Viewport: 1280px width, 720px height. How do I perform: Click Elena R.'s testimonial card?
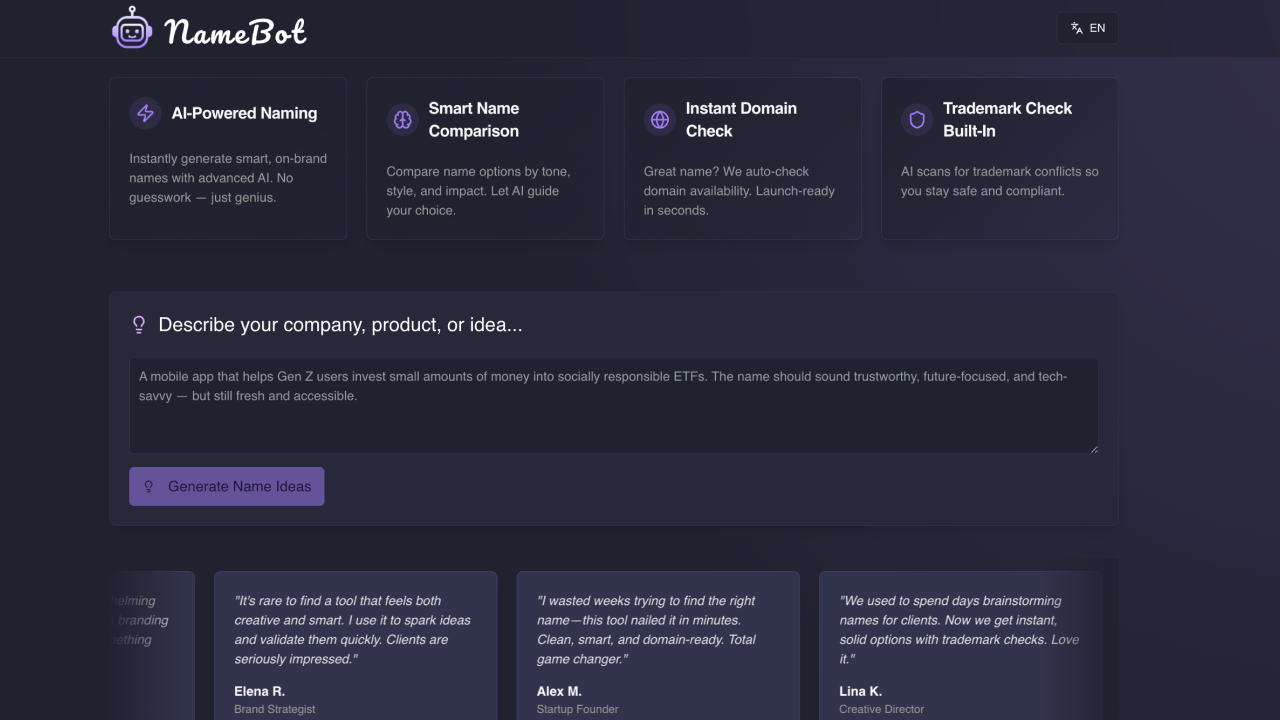(x=356, y=646)
